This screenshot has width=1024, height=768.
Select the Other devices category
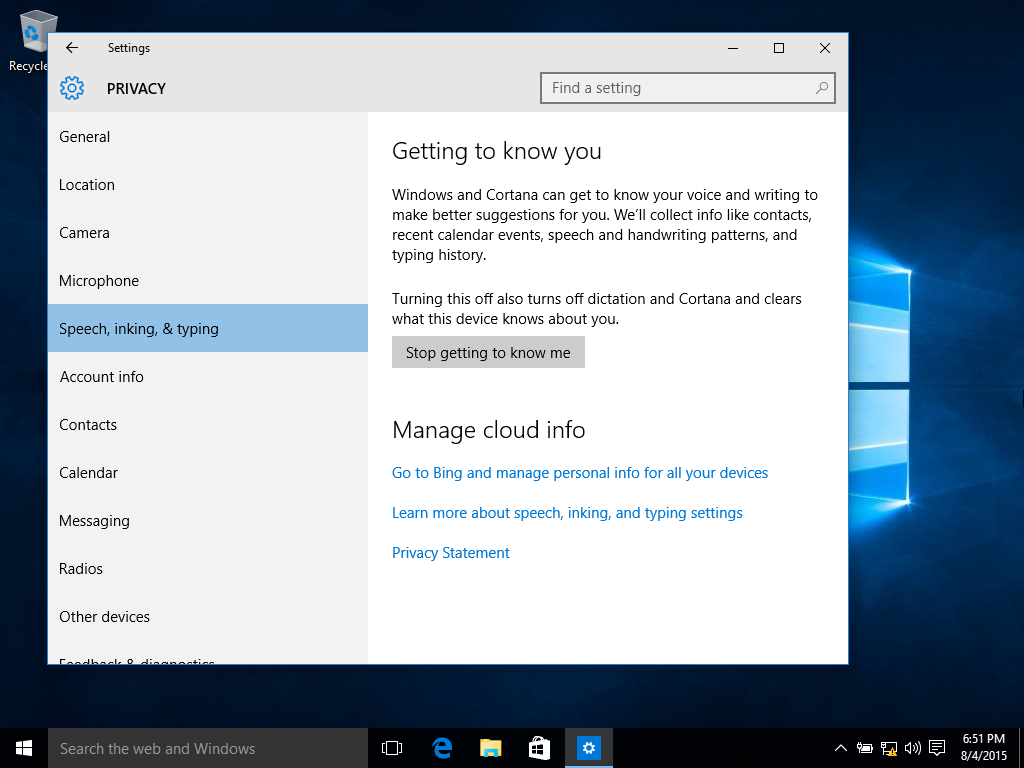tap(208, 616)
